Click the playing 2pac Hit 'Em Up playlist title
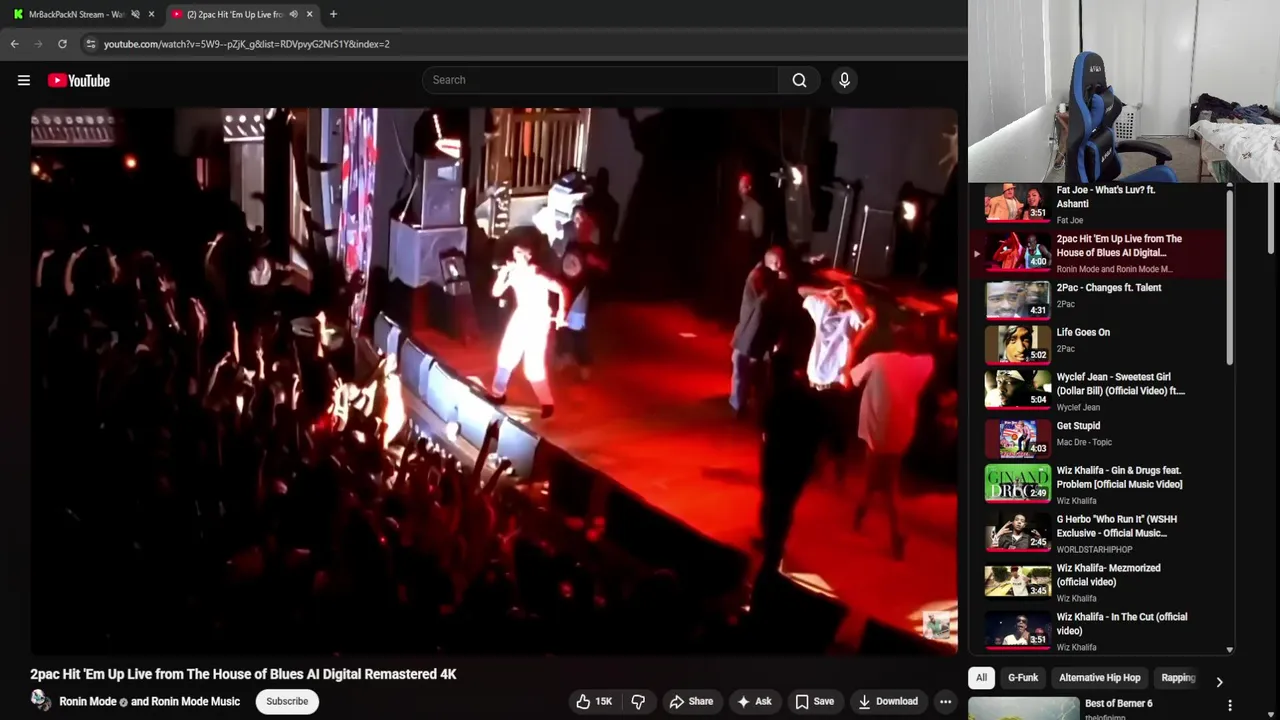 1119,246
